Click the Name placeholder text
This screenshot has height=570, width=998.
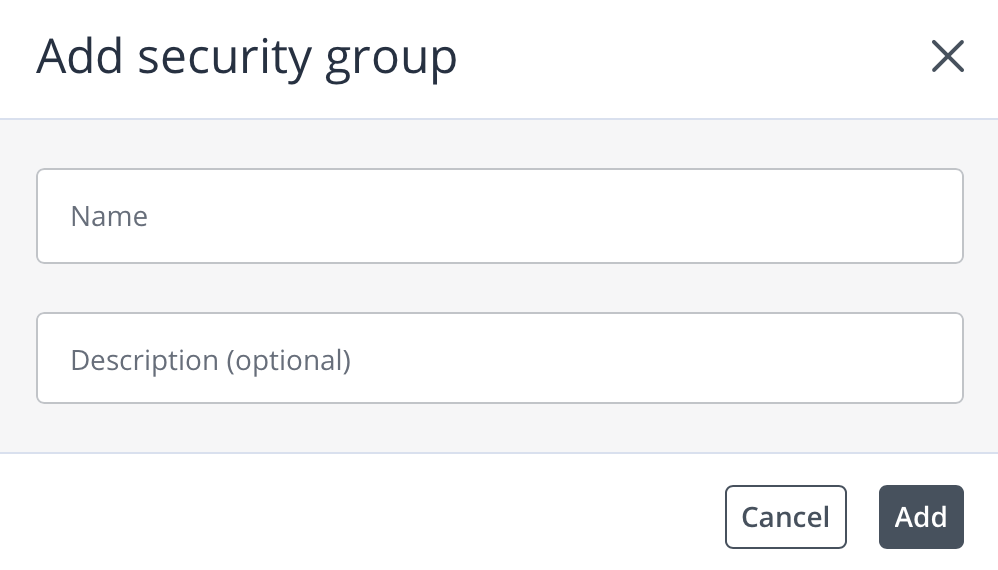coord(109,216)
